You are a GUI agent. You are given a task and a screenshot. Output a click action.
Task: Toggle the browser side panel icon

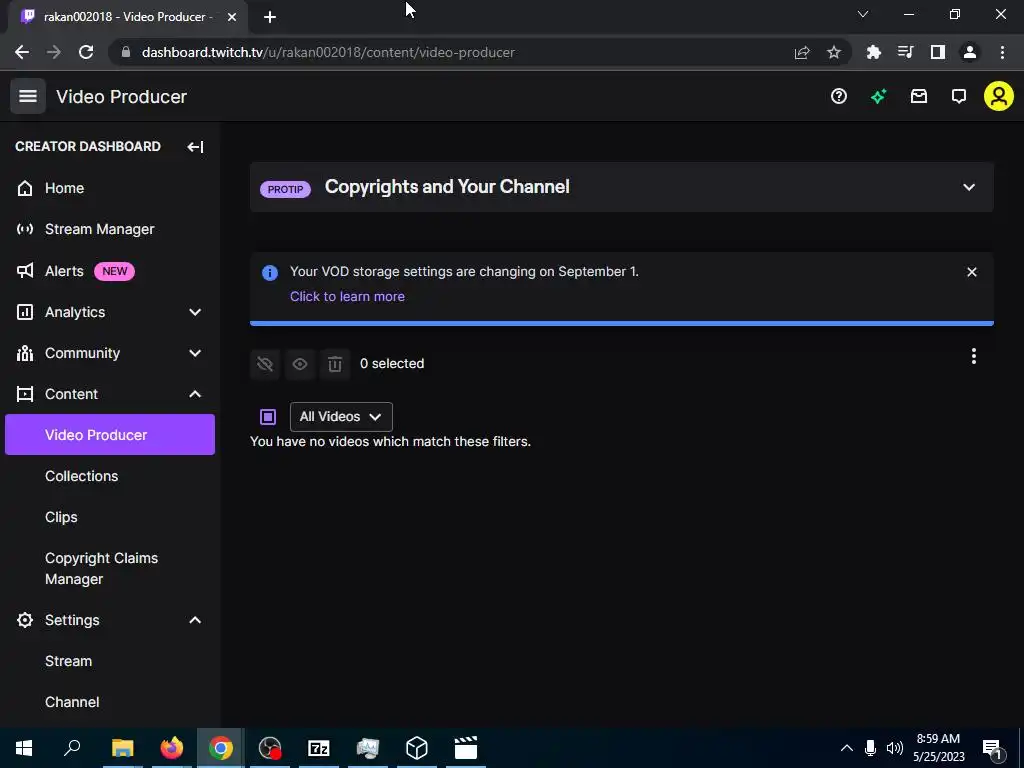[x=938, y=52]
